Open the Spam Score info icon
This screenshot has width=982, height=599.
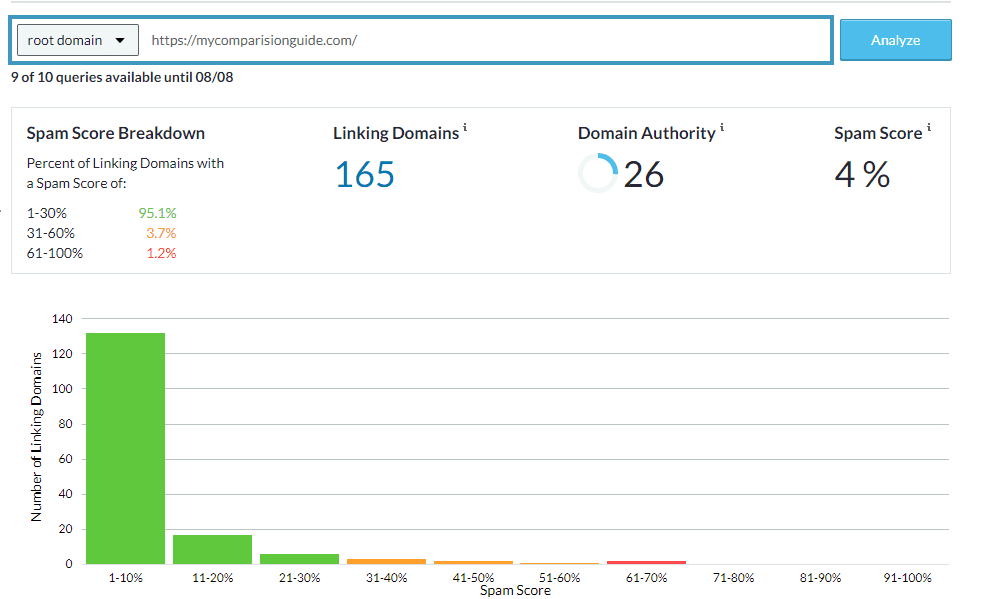tap(929, 127)
